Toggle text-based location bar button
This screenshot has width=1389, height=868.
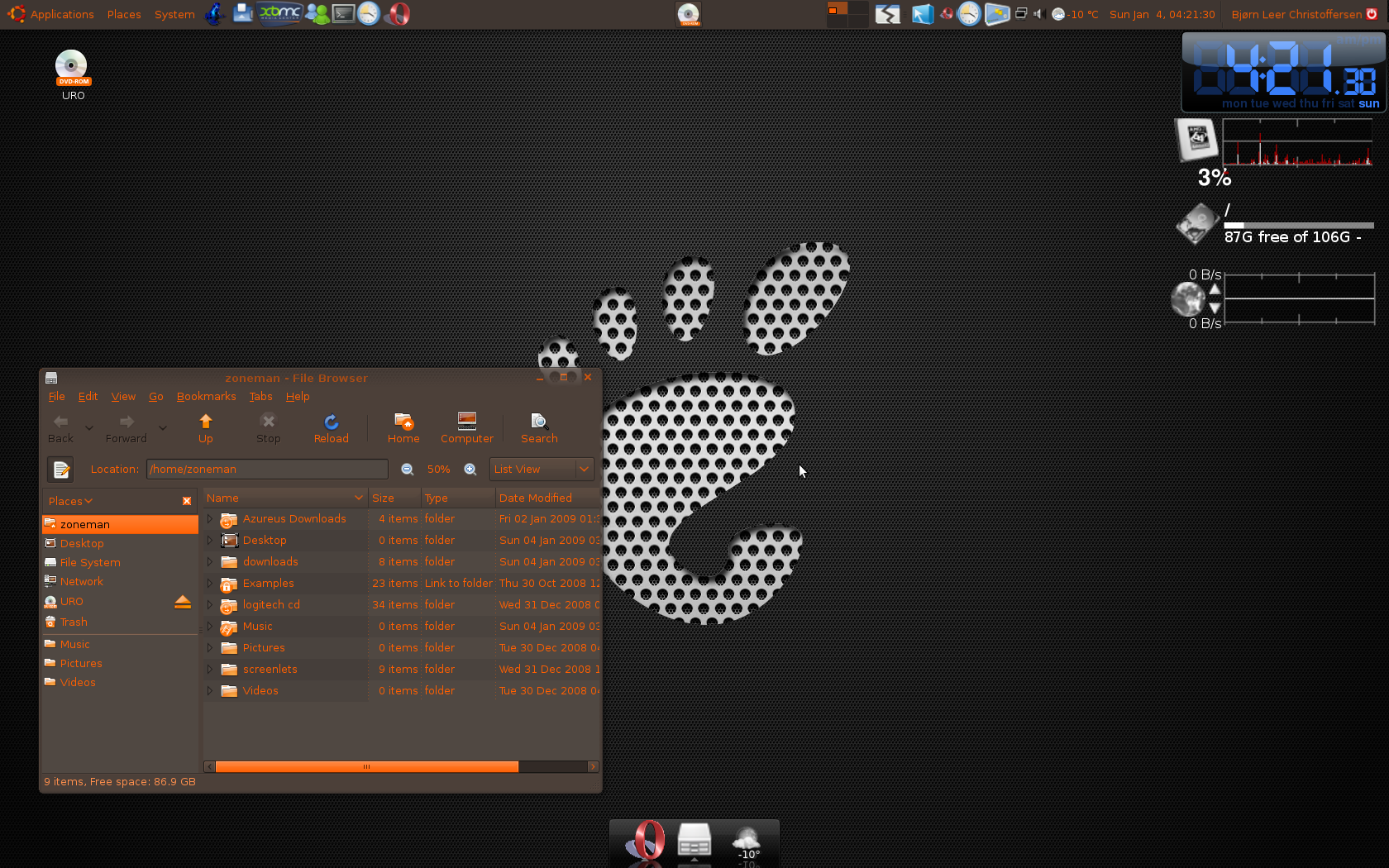tap(60, 470)
